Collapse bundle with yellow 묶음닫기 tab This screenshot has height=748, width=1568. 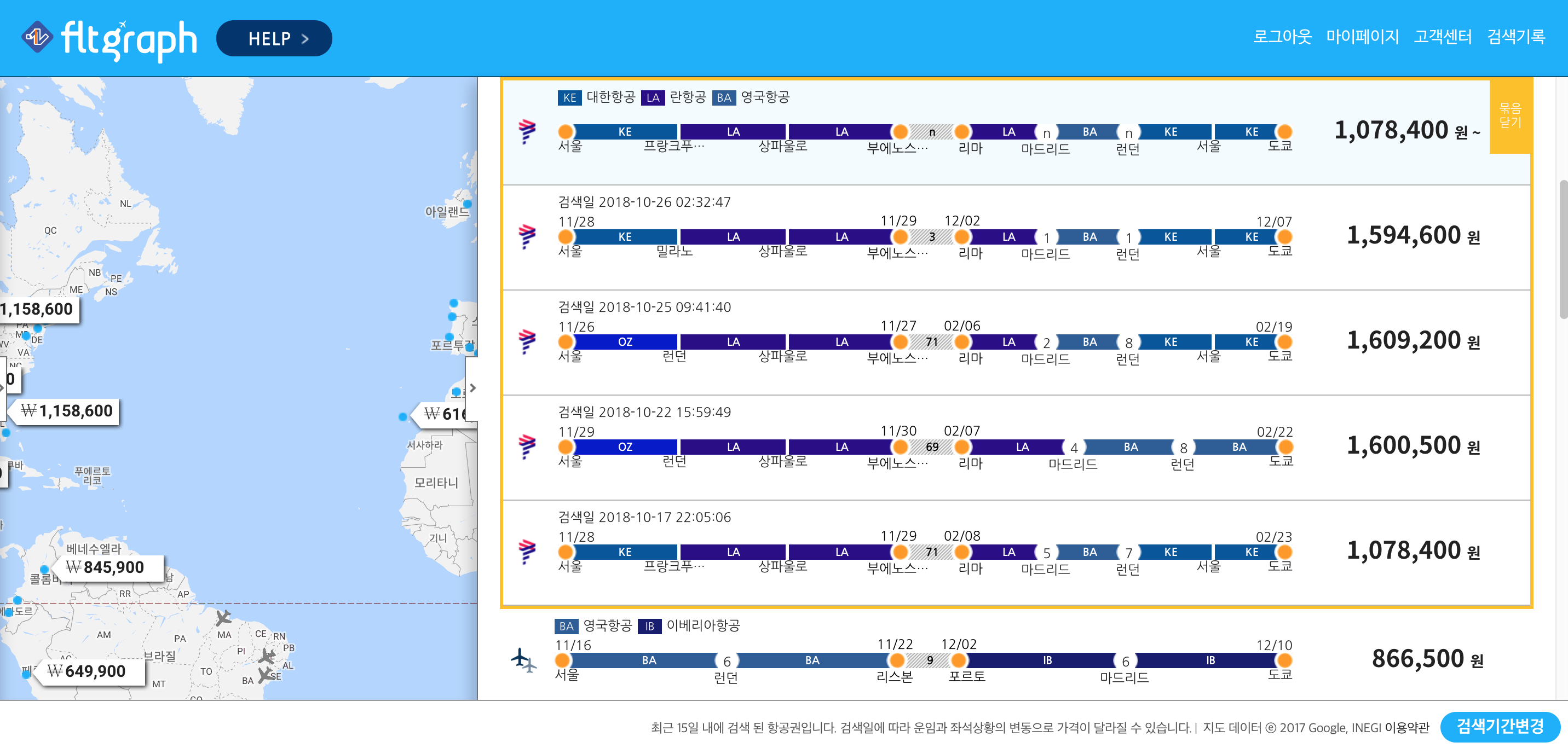[1509, 115]
